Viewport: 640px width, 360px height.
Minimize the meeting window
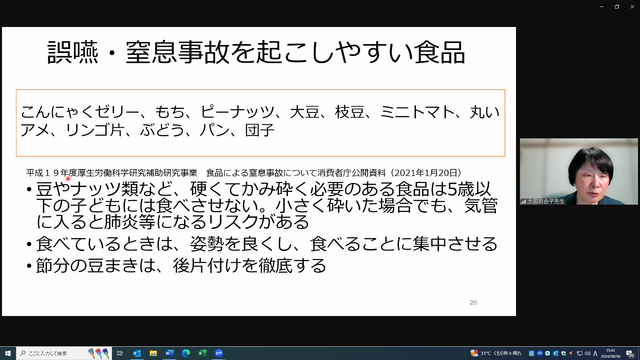[602, 7]
